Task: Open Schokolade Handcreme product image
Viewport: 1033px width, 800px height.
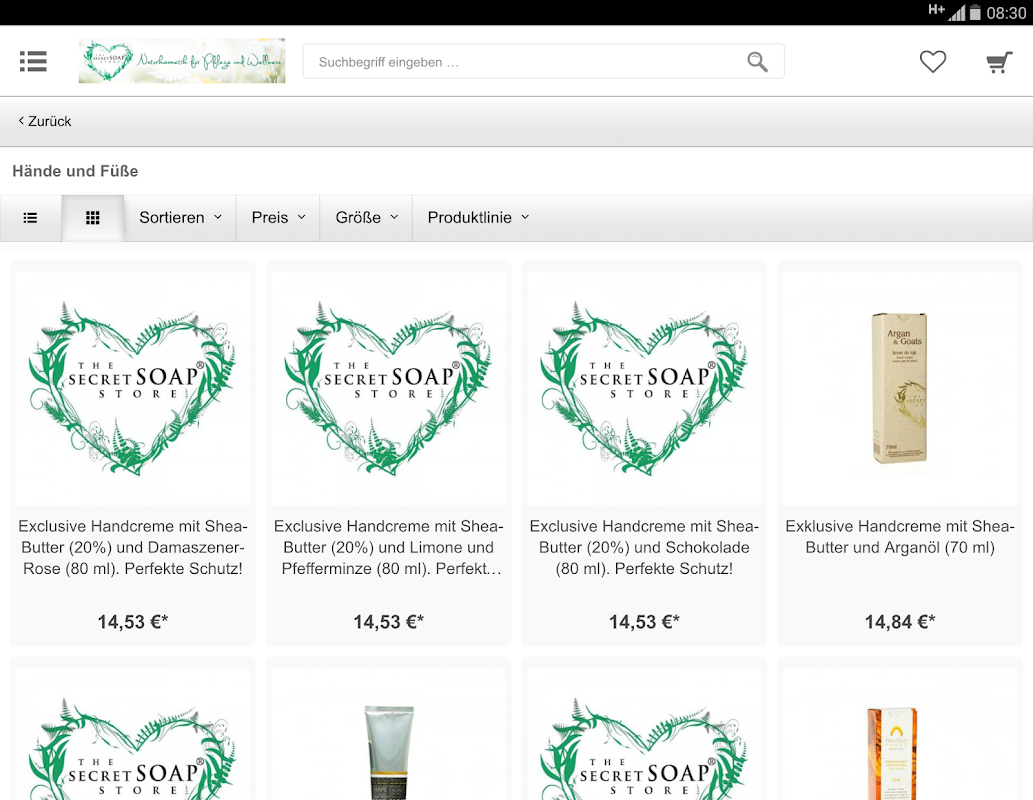Action: pos(644,388)
